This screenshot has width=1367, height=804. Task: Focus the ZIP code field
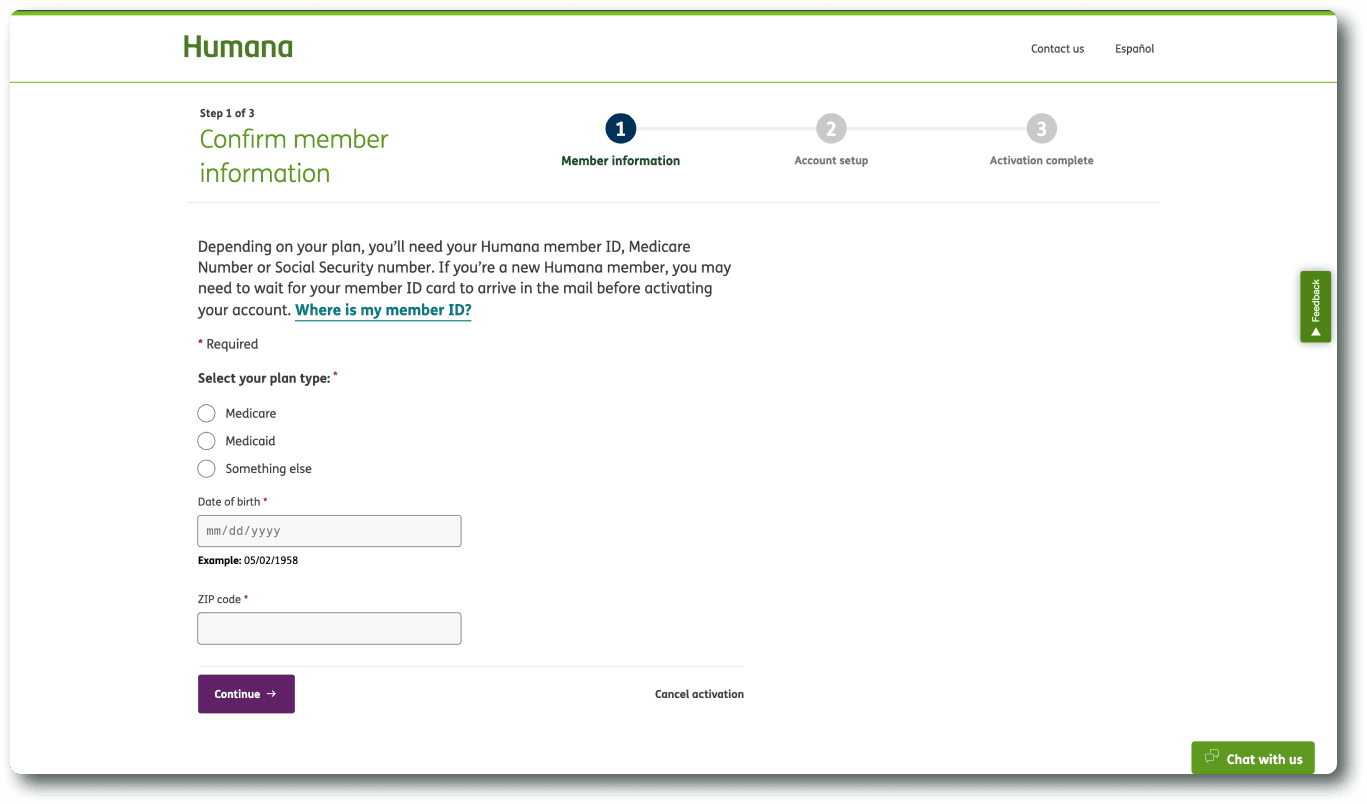pos(329,628)
